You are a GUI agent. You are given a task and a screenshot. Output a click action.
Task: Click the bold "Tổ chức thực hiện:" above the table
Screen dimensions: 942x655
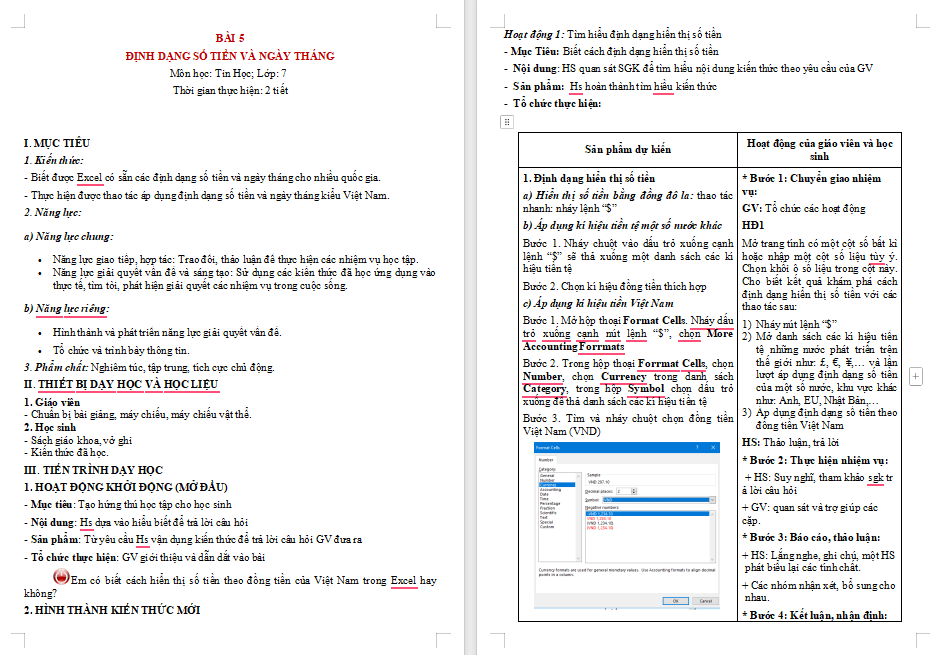[556, 103]
